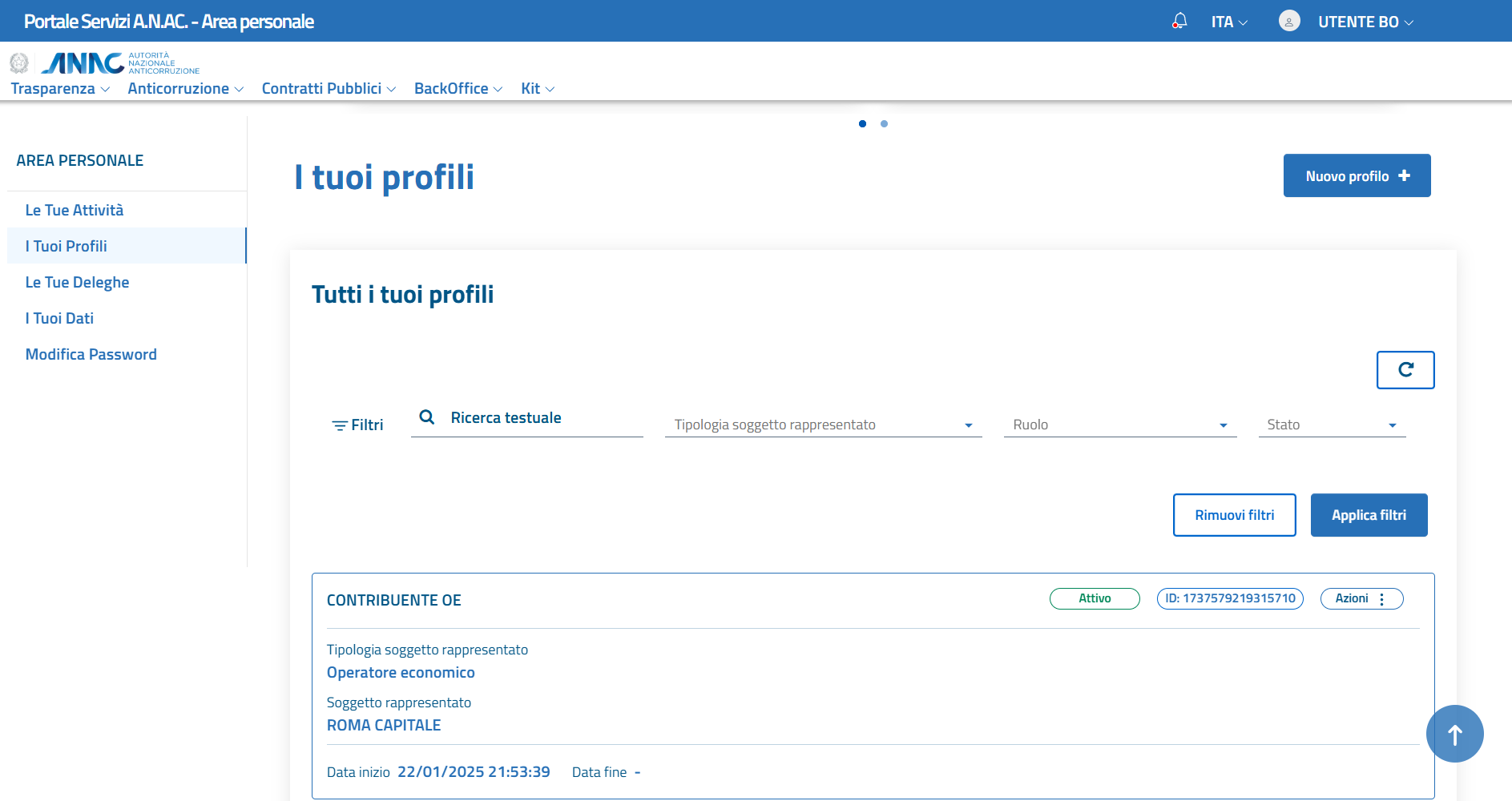Click the user avatar icon
Screen dimensions: 1512x801
[1289, 22]
